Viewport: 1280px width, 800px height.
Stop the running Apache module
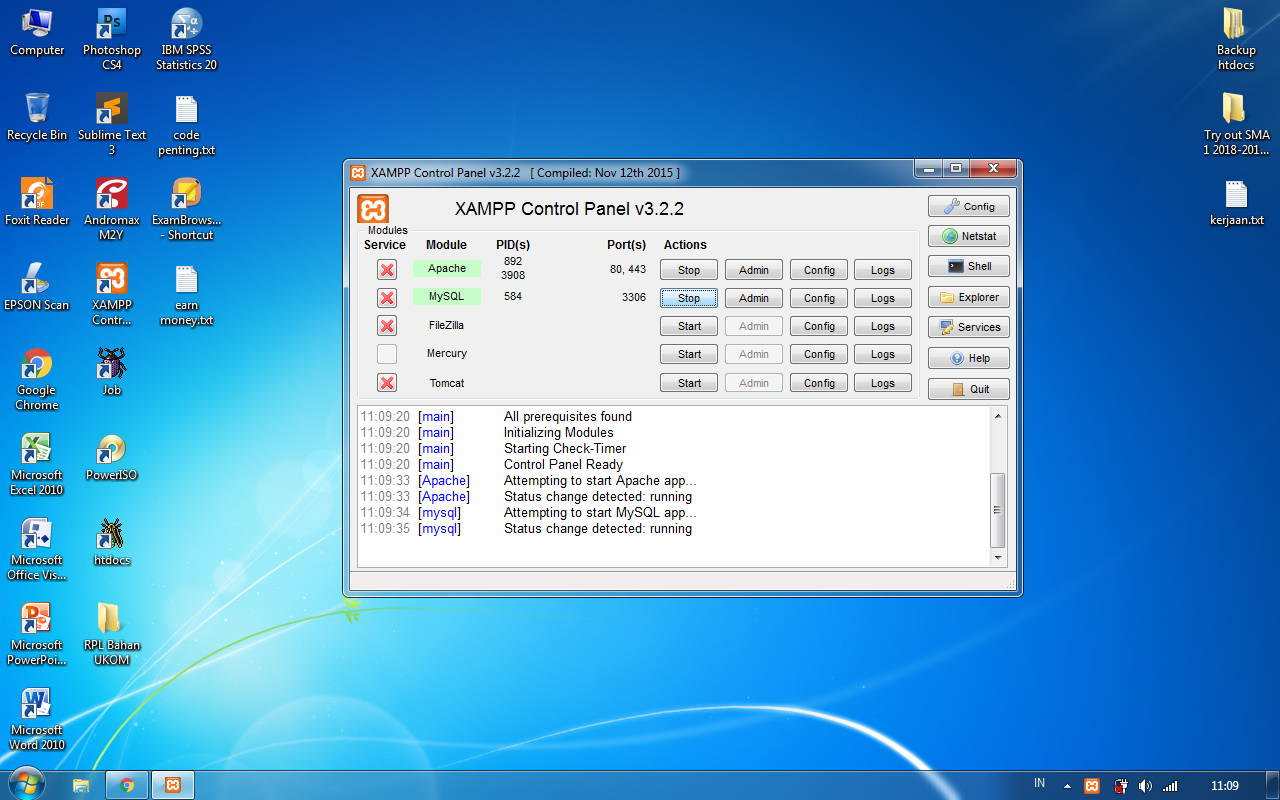[688, 269]
